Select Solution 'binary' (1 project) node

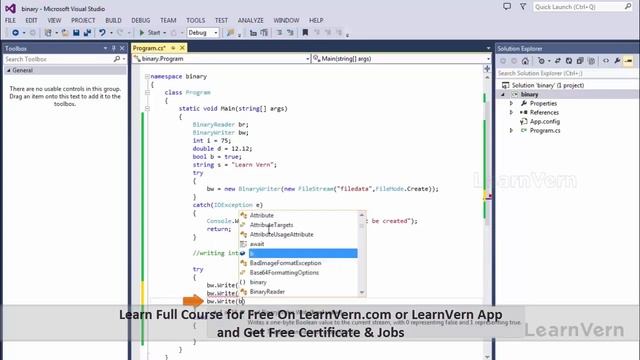(x=548, y=85)
